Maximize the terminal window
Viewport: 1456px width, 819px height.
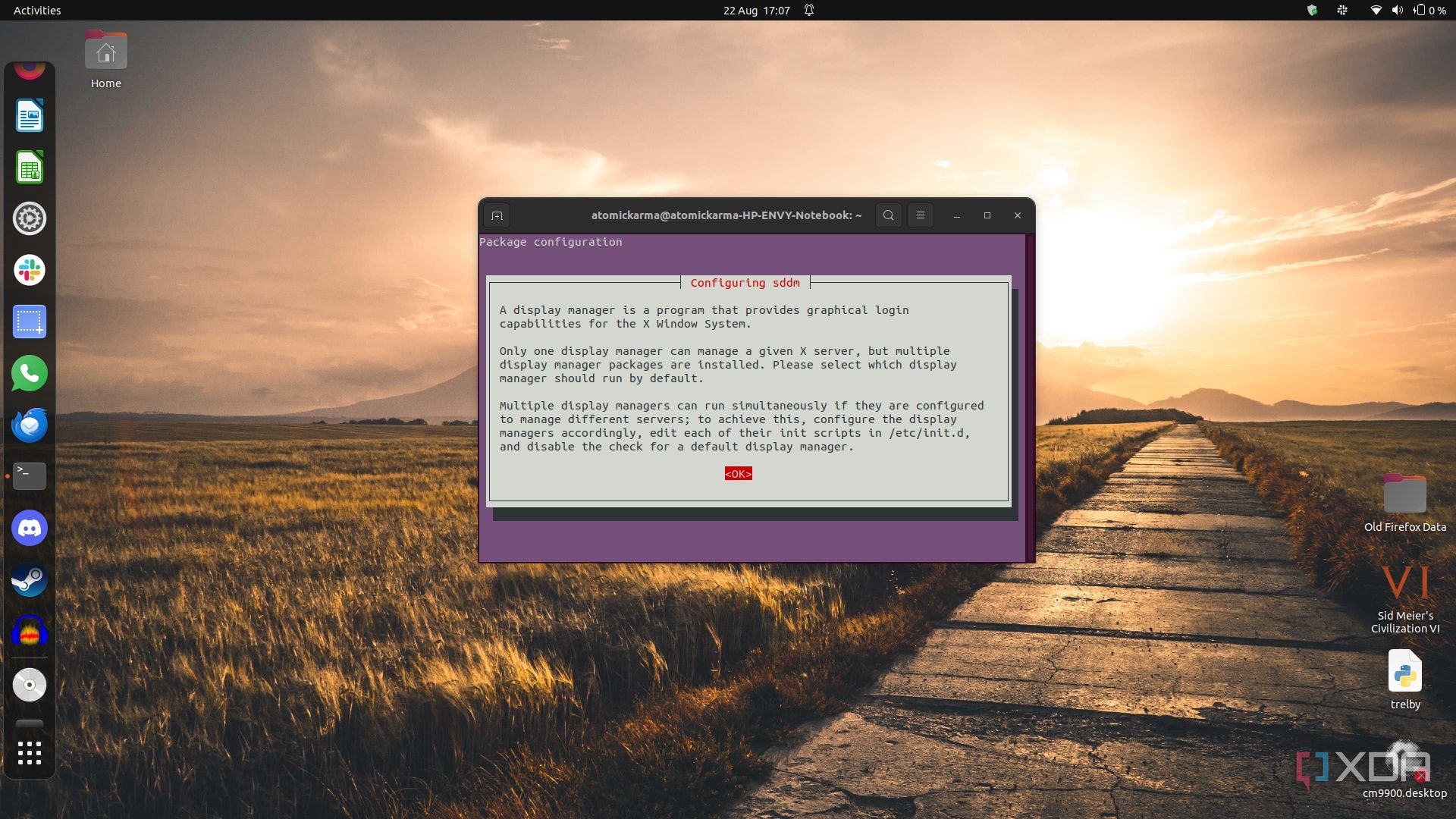987,216
